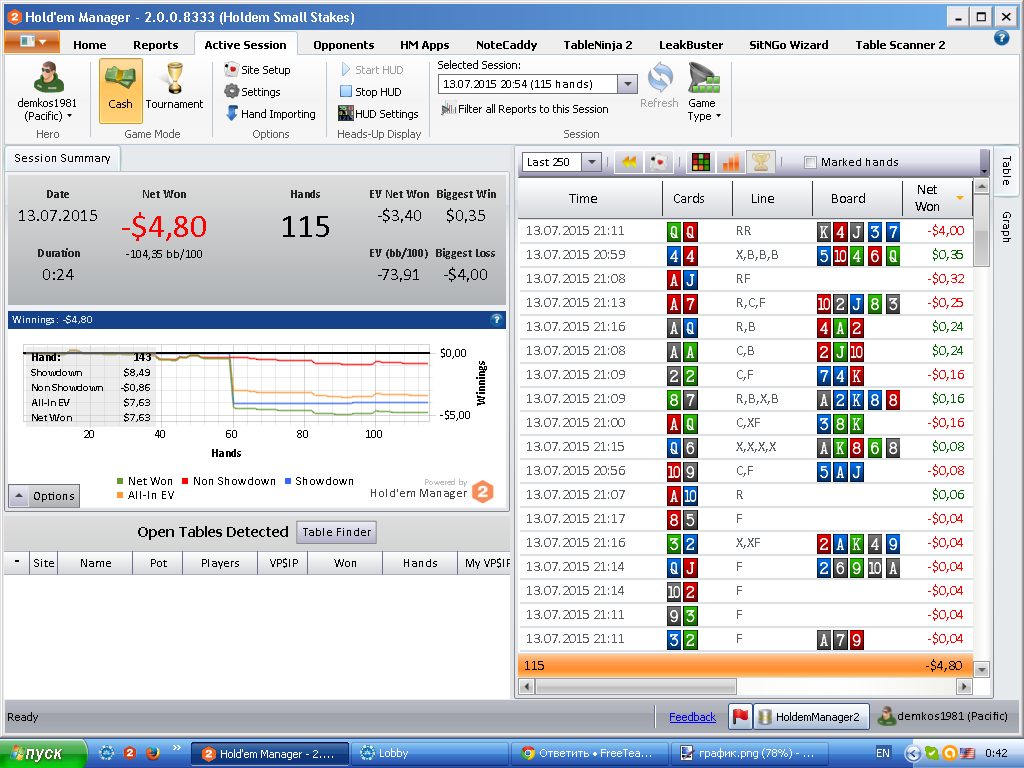Switch to the Chrome taskbar window
This screenshot has height=768, width=1024.
(590, 754)
